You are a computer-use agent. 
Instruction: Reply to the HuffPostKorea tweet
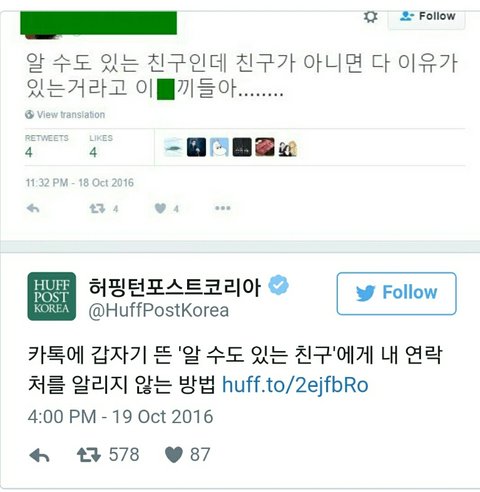tap(39, 455)
